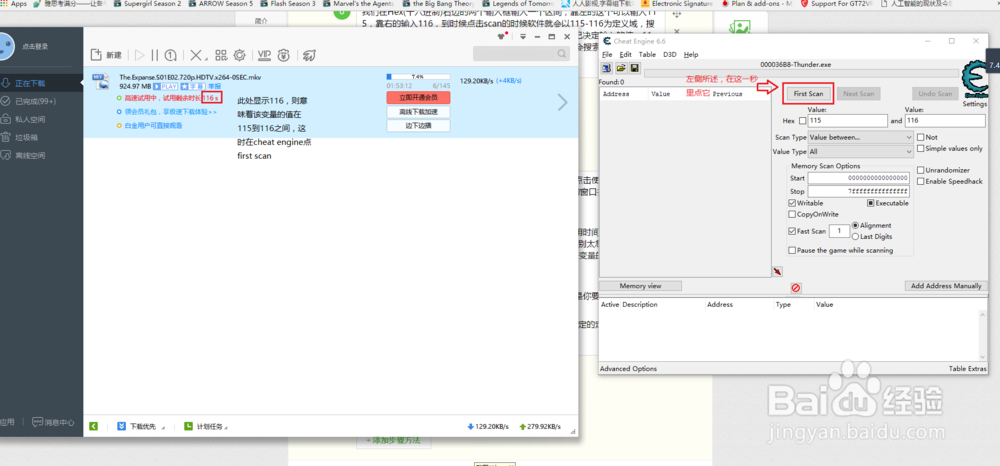Viewport: 1000px width, 466px height.
Task: Click the select process icon in Cheat Engine
Action: tap(606, 68)
